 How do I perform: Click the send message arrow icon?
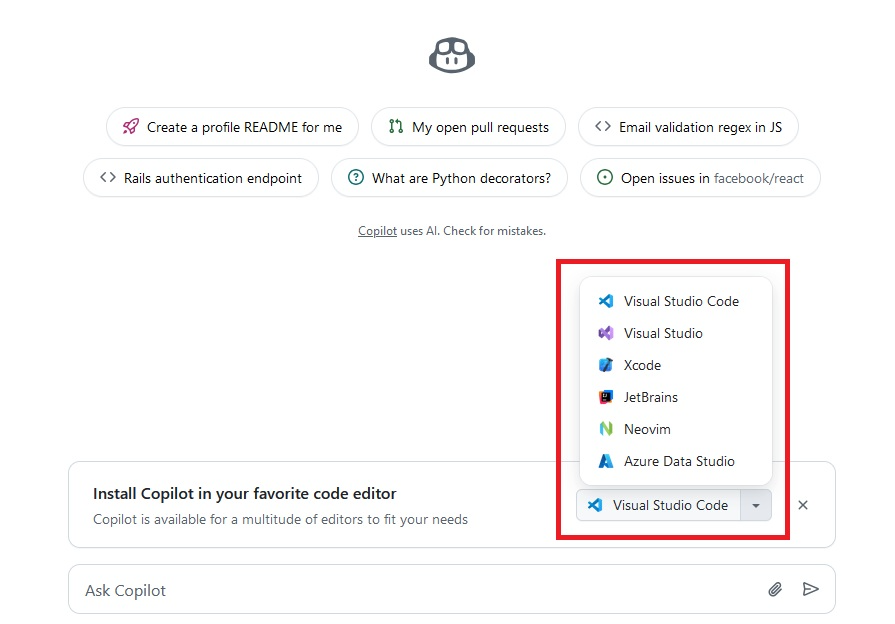pos(811,590)
